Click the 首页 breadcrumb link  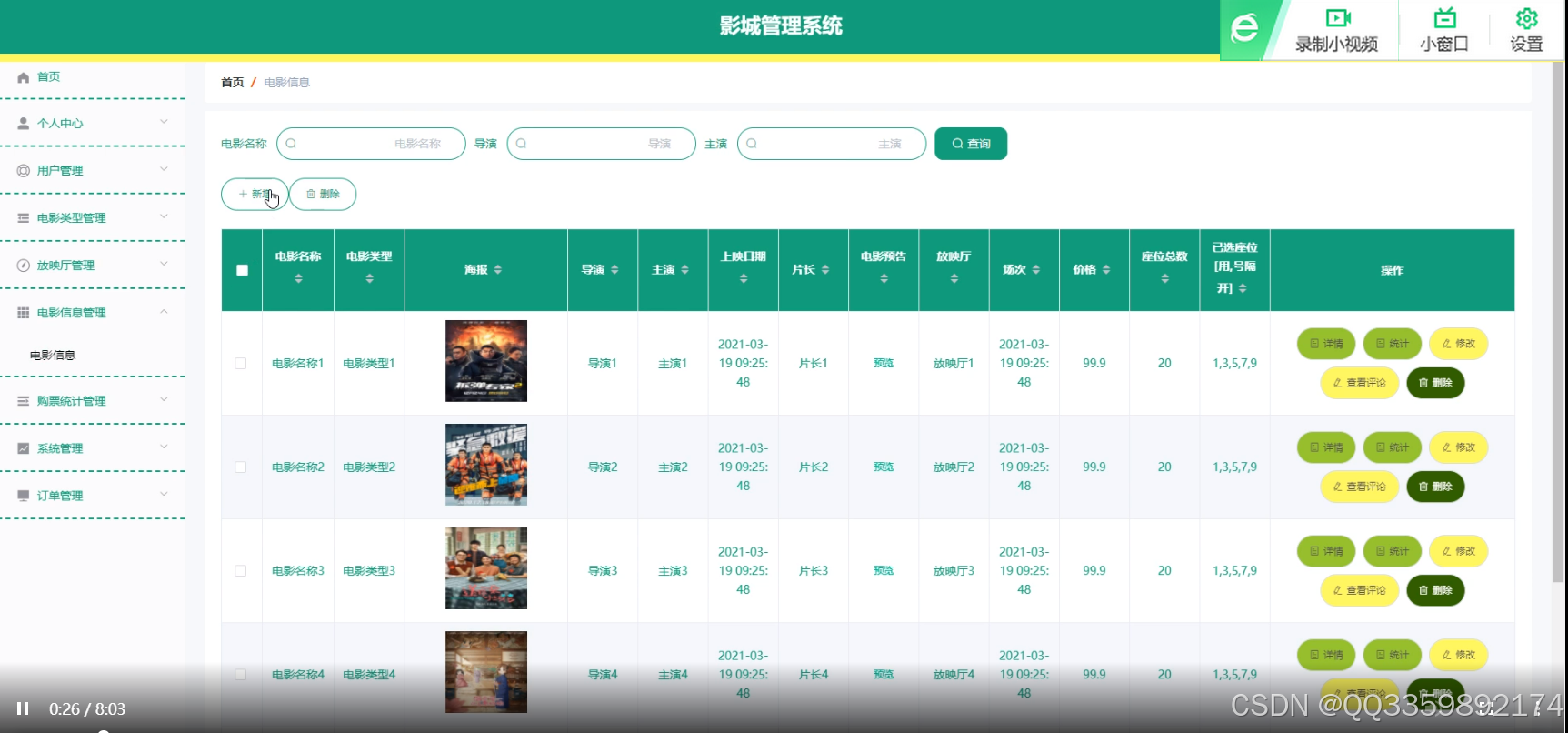pos(233,83)
